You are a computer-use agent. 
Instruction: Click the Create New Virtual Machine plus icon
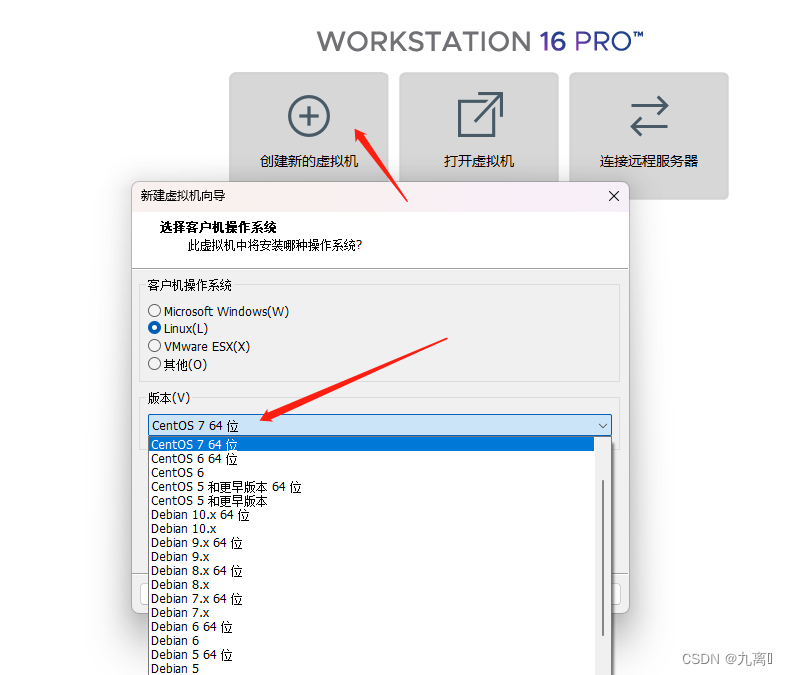pyautogui.click(x=309, y=116)
